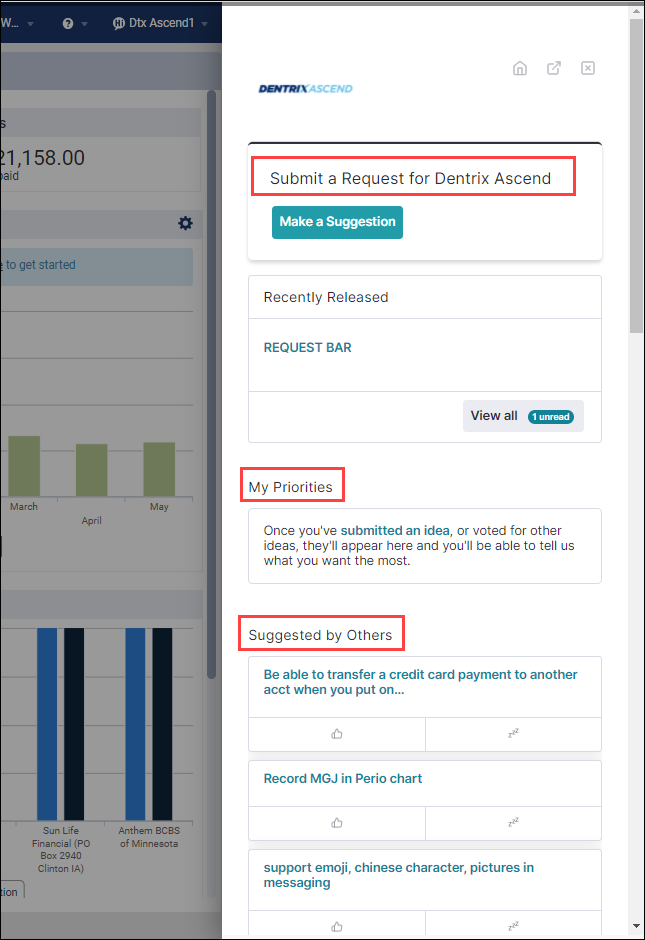The height and width of the screenshot is (940, 645).
Task: Click View all recently released
Action: [523, 416]
